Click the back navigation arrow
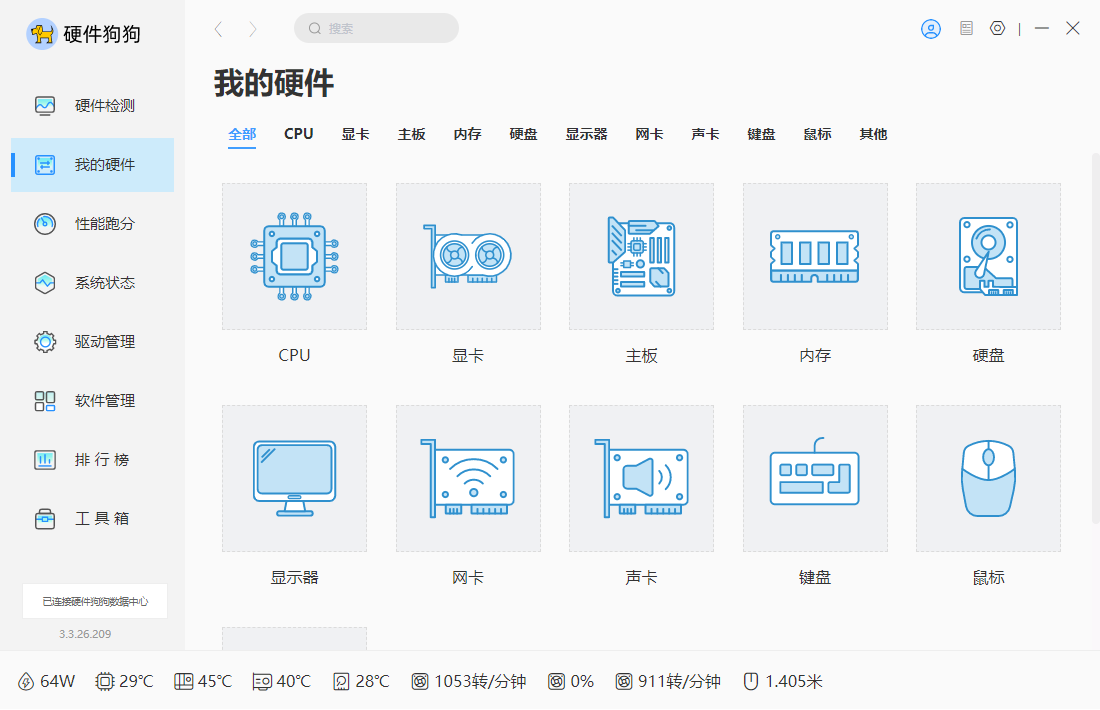The height and width of the screenshot is (710, 1100). 218,29
